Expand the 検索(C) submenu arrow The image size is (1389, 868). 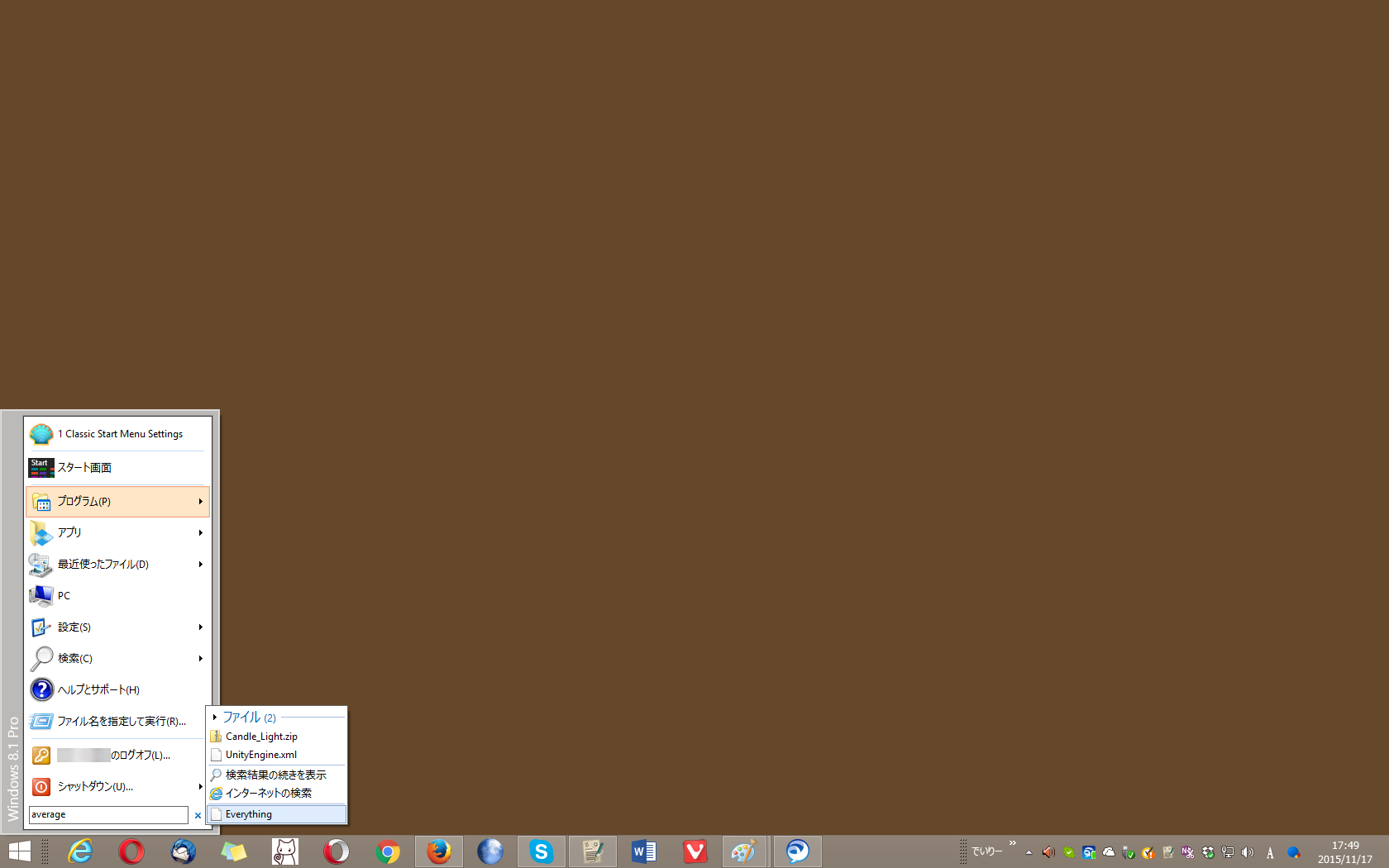click(x=200, y=659)
